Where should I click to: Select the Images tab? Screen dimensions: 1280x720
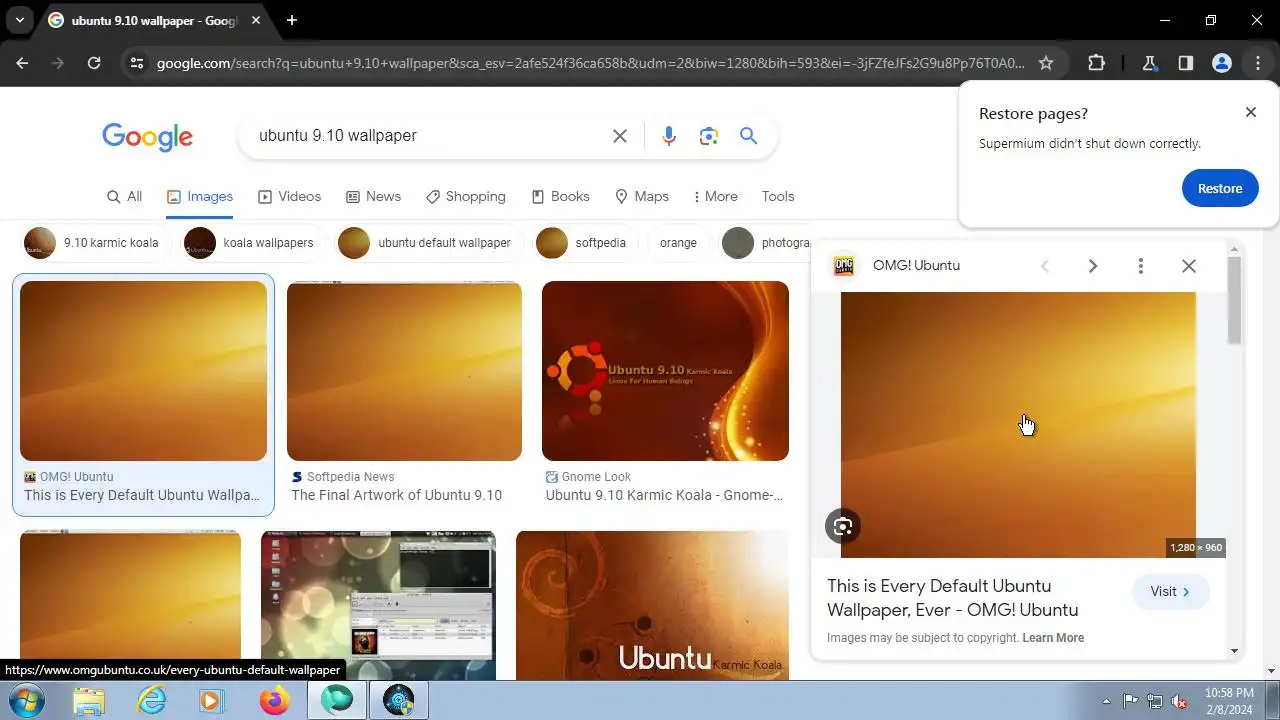tap(200, 196)
